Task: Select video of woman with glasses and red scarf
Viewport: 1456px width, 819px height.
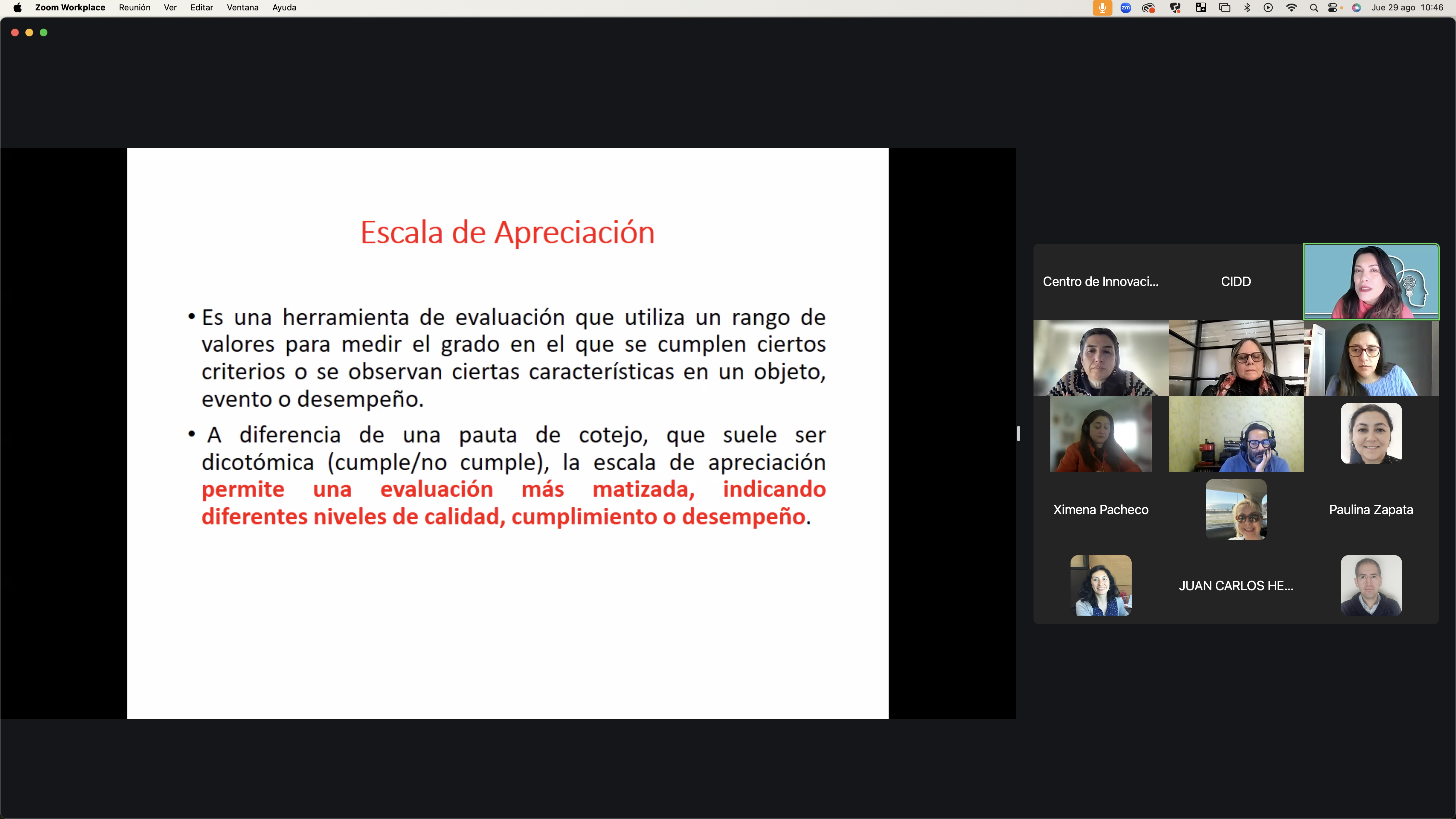Action: coord(1236,358)
